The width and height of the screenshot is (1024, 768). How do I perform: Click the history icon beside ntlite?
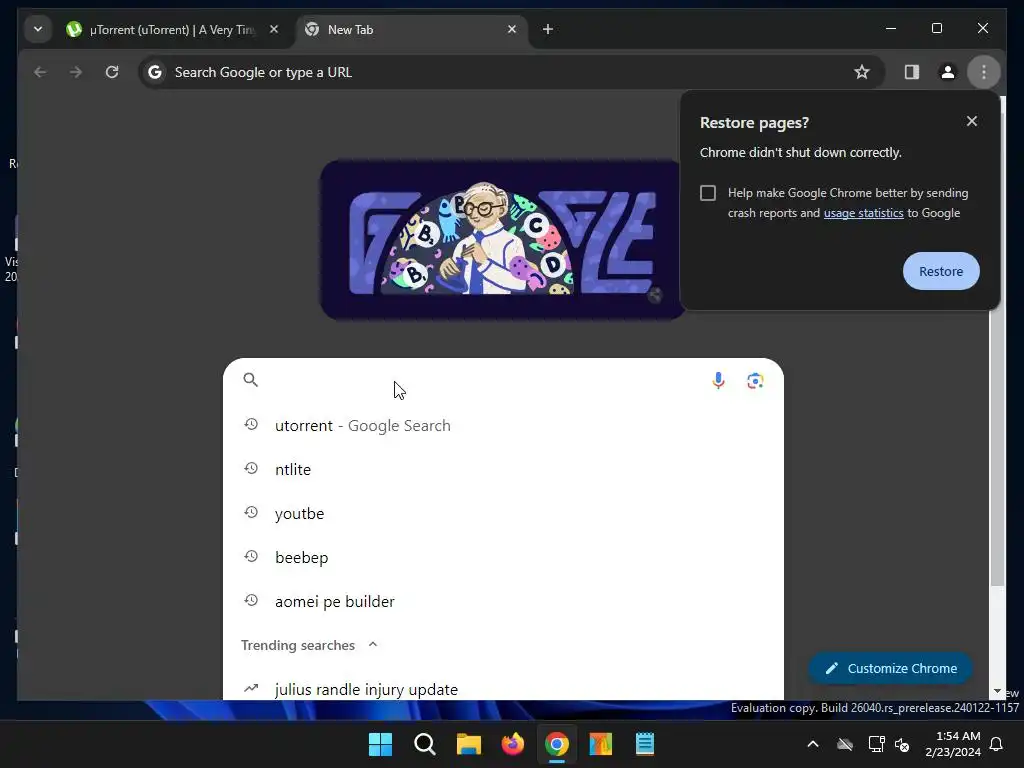click(251, 468)
